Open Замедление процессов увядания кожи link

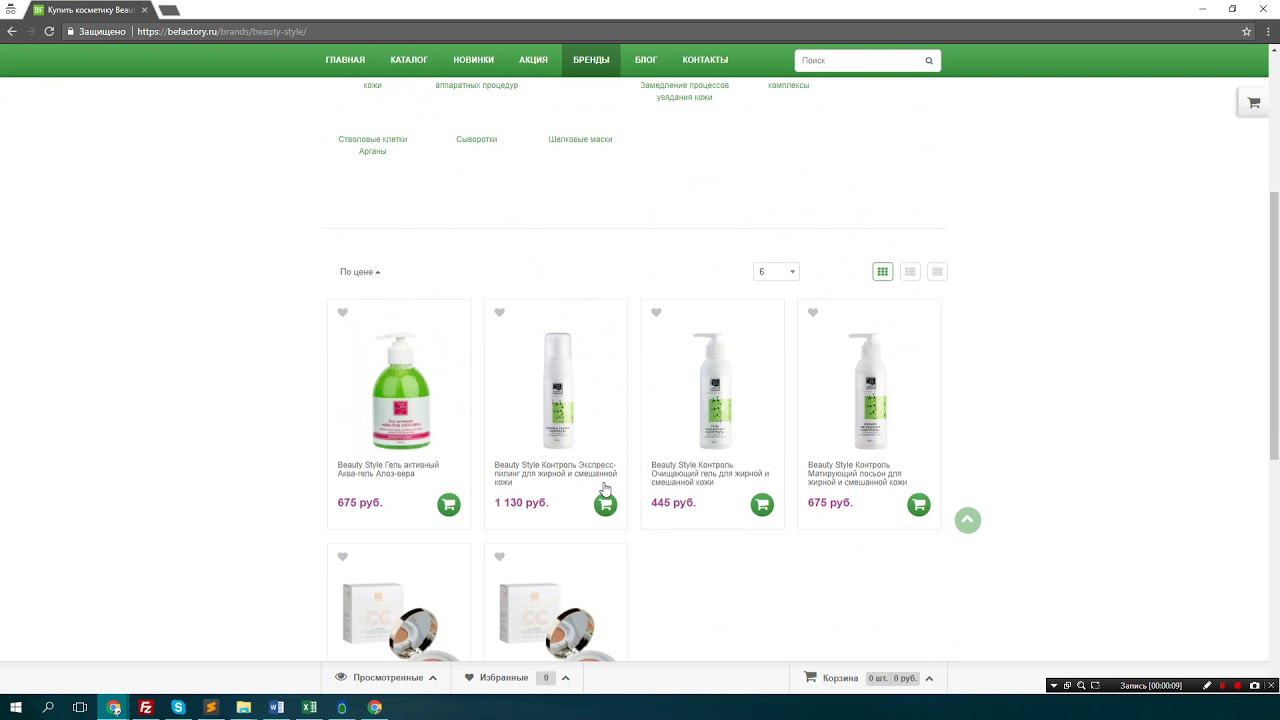(685, 91)
